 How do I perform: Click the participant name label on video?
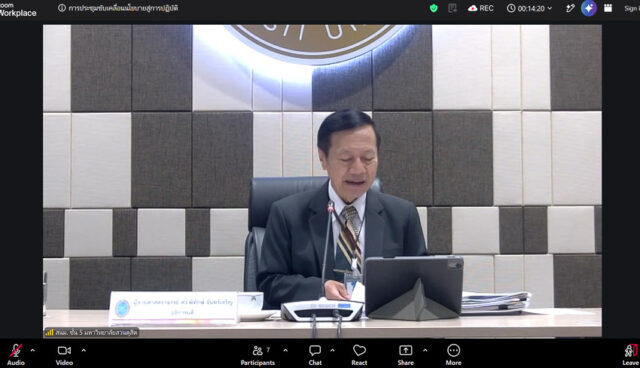(96, 333)
